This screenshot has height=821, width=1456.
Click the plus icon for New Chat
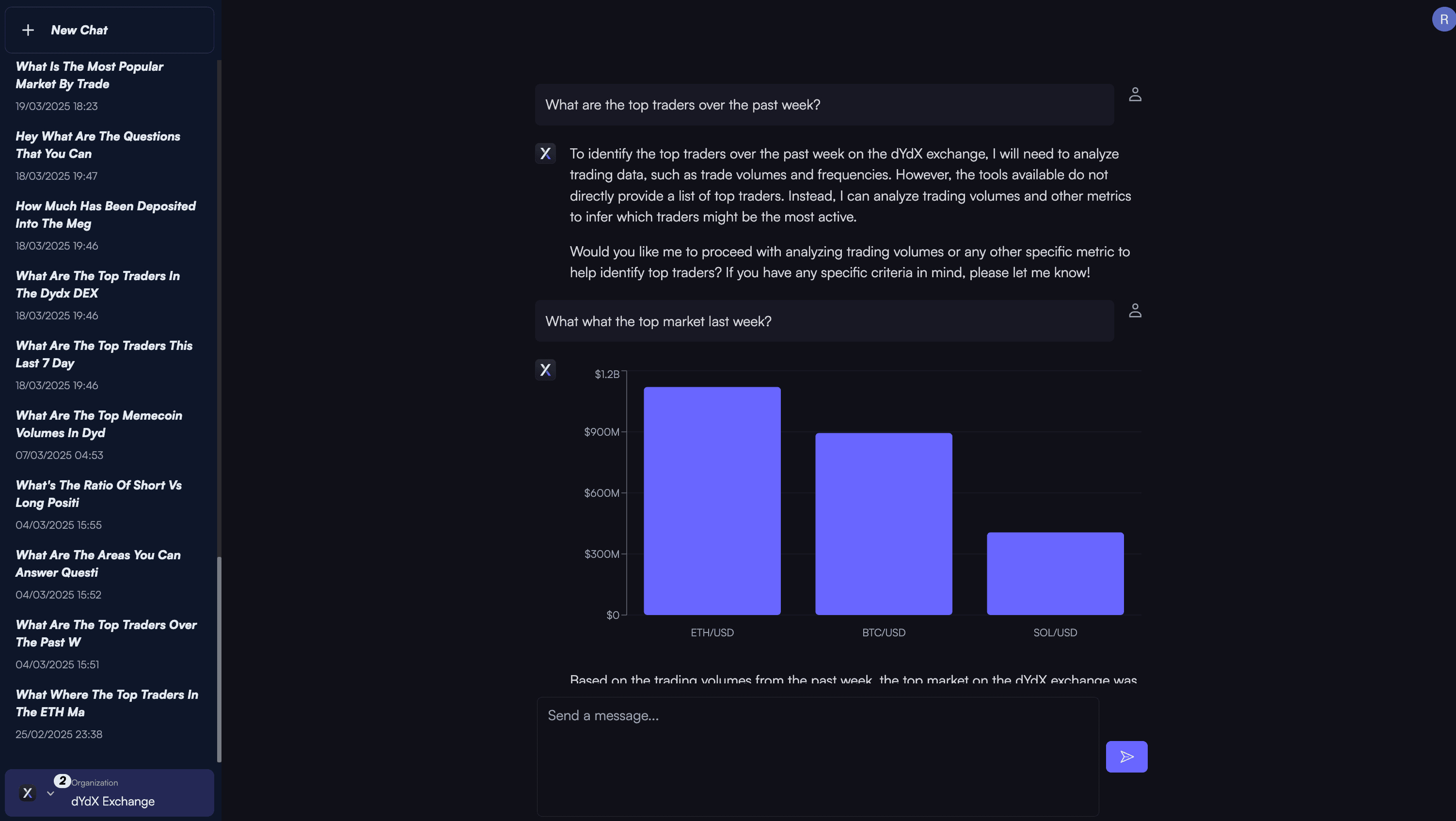coord(28,30)
